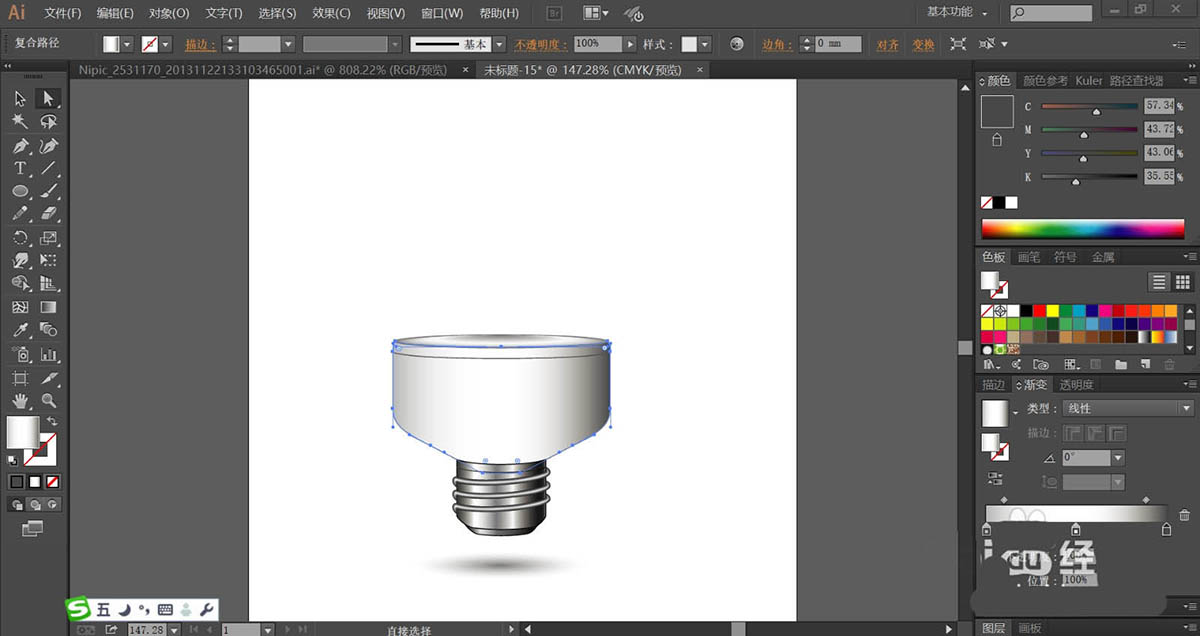Image resolution: width=1200 pixels, height=636 pixels.
Task: Open opacity 100% dropdown arrow
Action: pos(630,44)
